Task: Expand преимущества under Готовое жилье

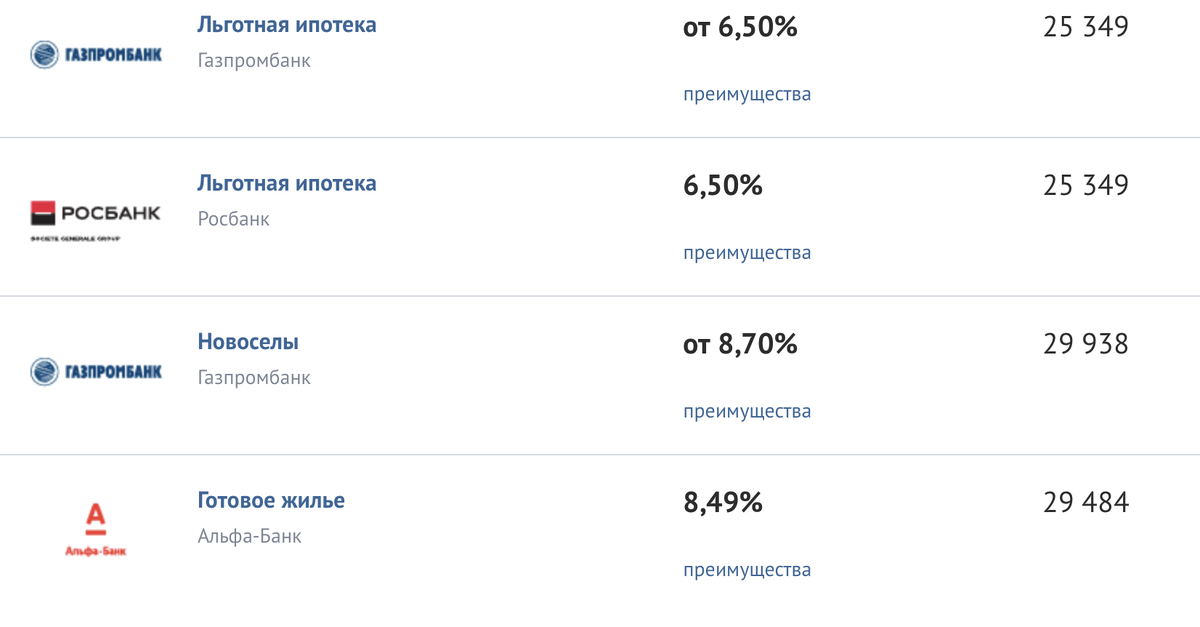Action: (748, 569)
